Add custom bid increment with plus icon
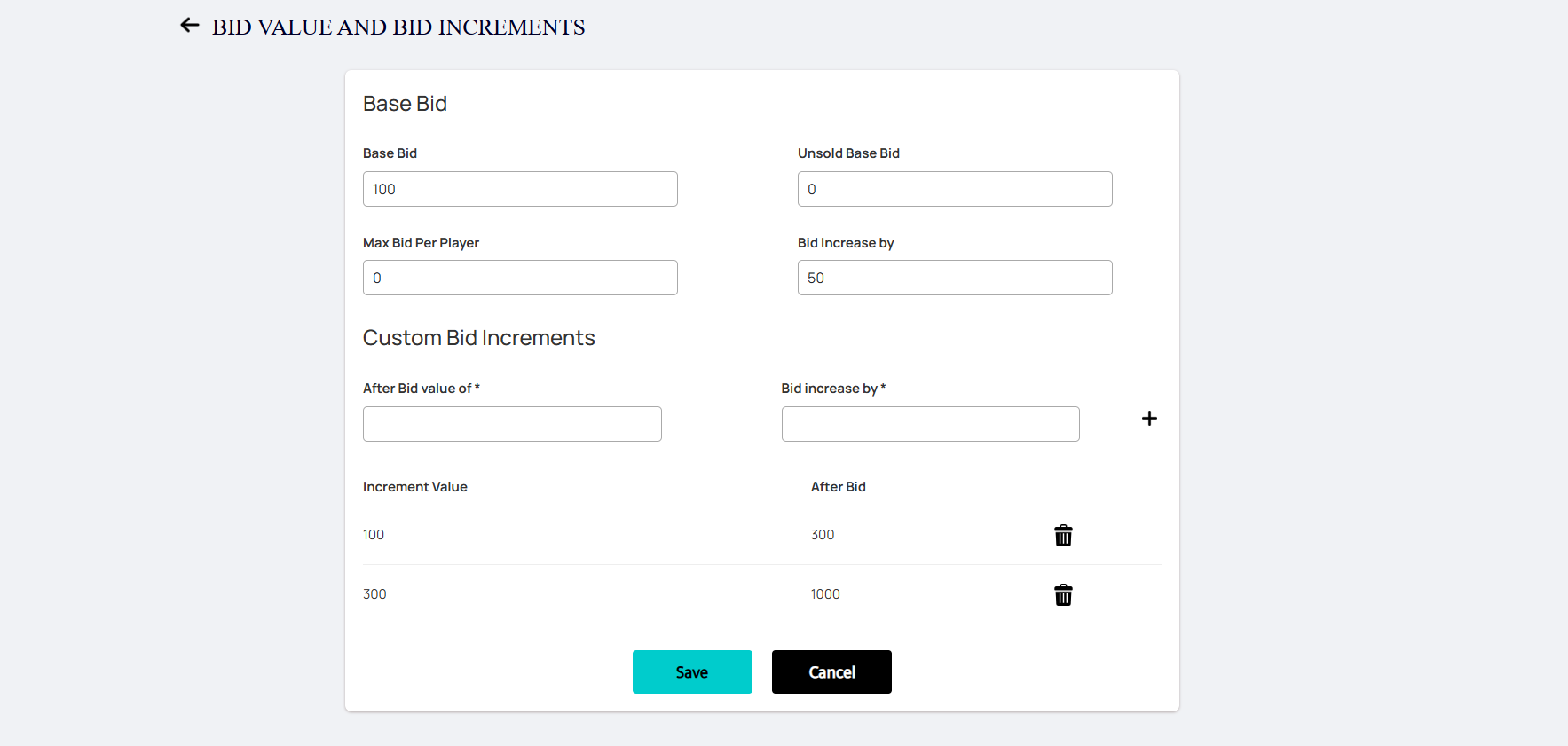 tap(1149, 419)
